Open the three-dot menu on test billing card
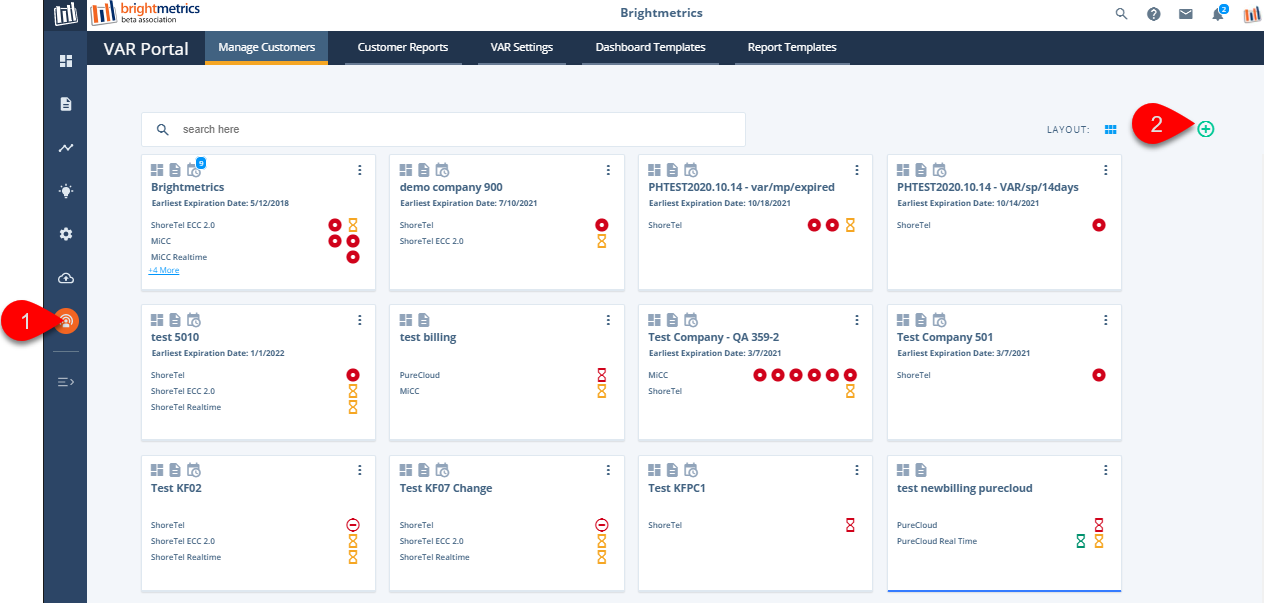Viewport: 1264px width, 603px height. point(608,320)
